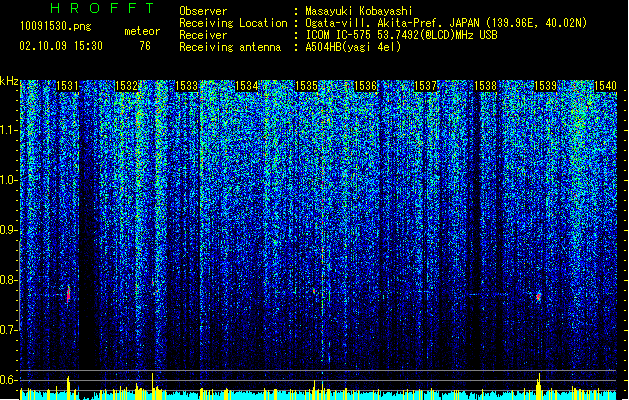Image resolution: width=629 pixels, height=400 pixels.
Task: Click the HROFFT title text
Action: [x=102, y=8]
